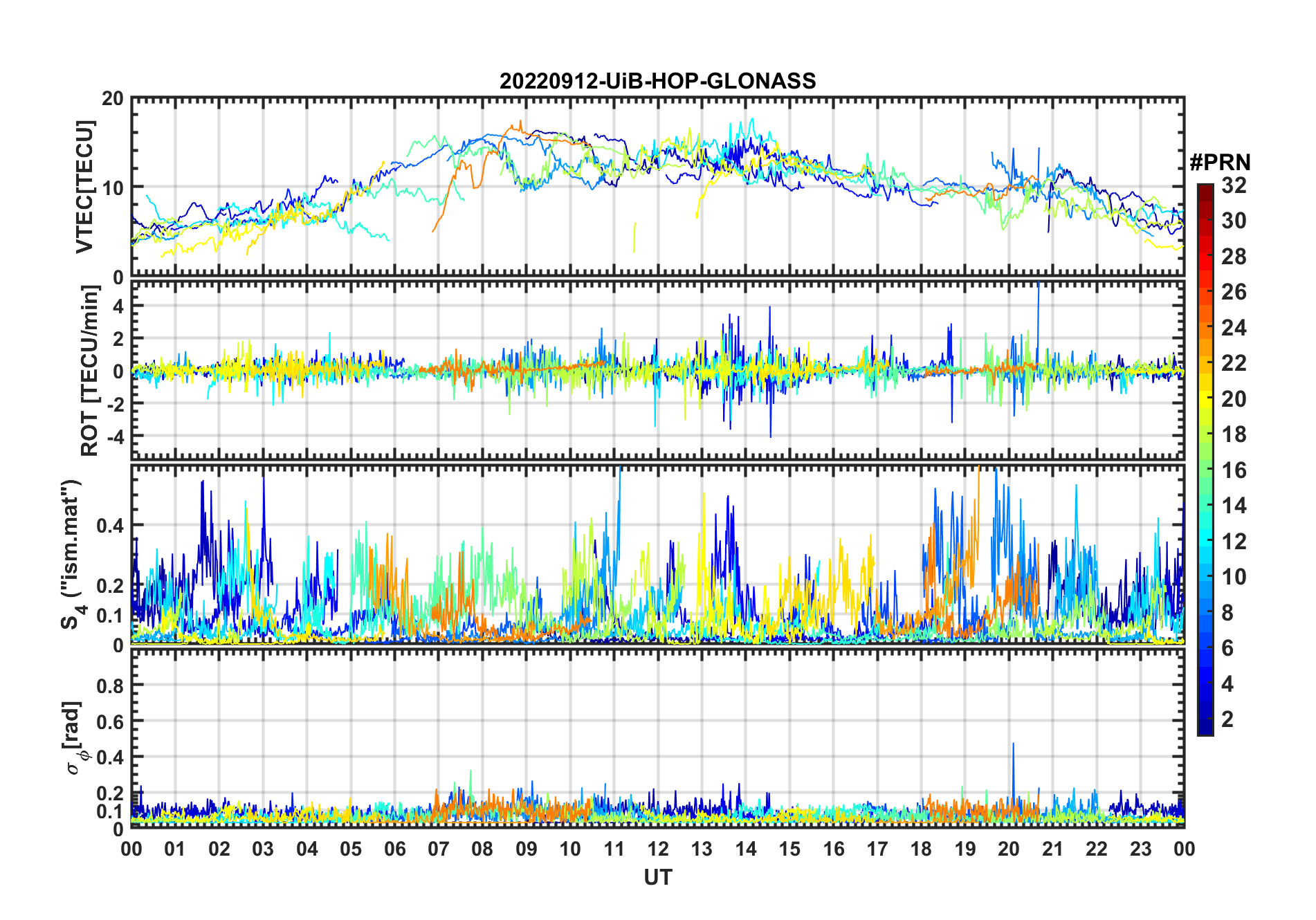Click x-axis tick label 18
The height and width of the screenshot is (920, 1316).
[x=921, y=849]
